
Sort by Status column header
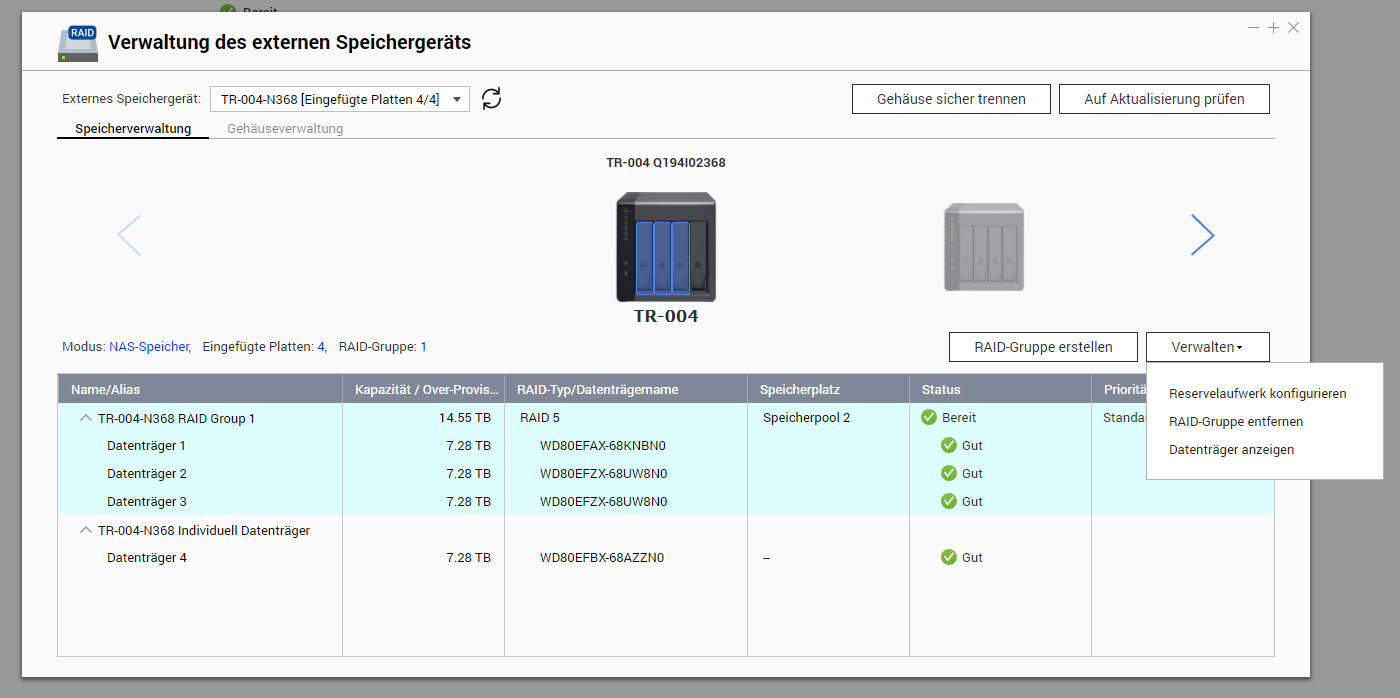pyautogui.click(x=1000, y=389)
